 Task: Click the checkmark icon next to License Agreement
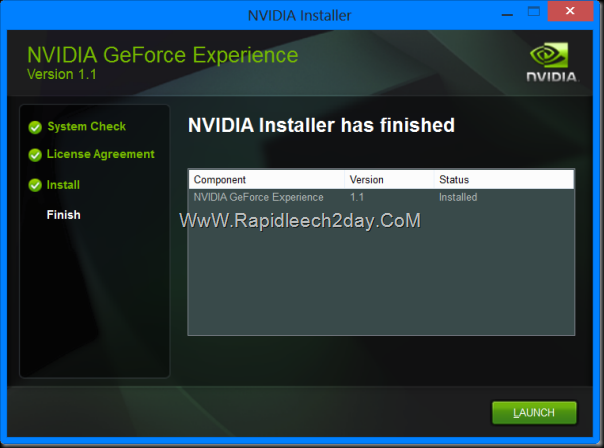(35, 155)
